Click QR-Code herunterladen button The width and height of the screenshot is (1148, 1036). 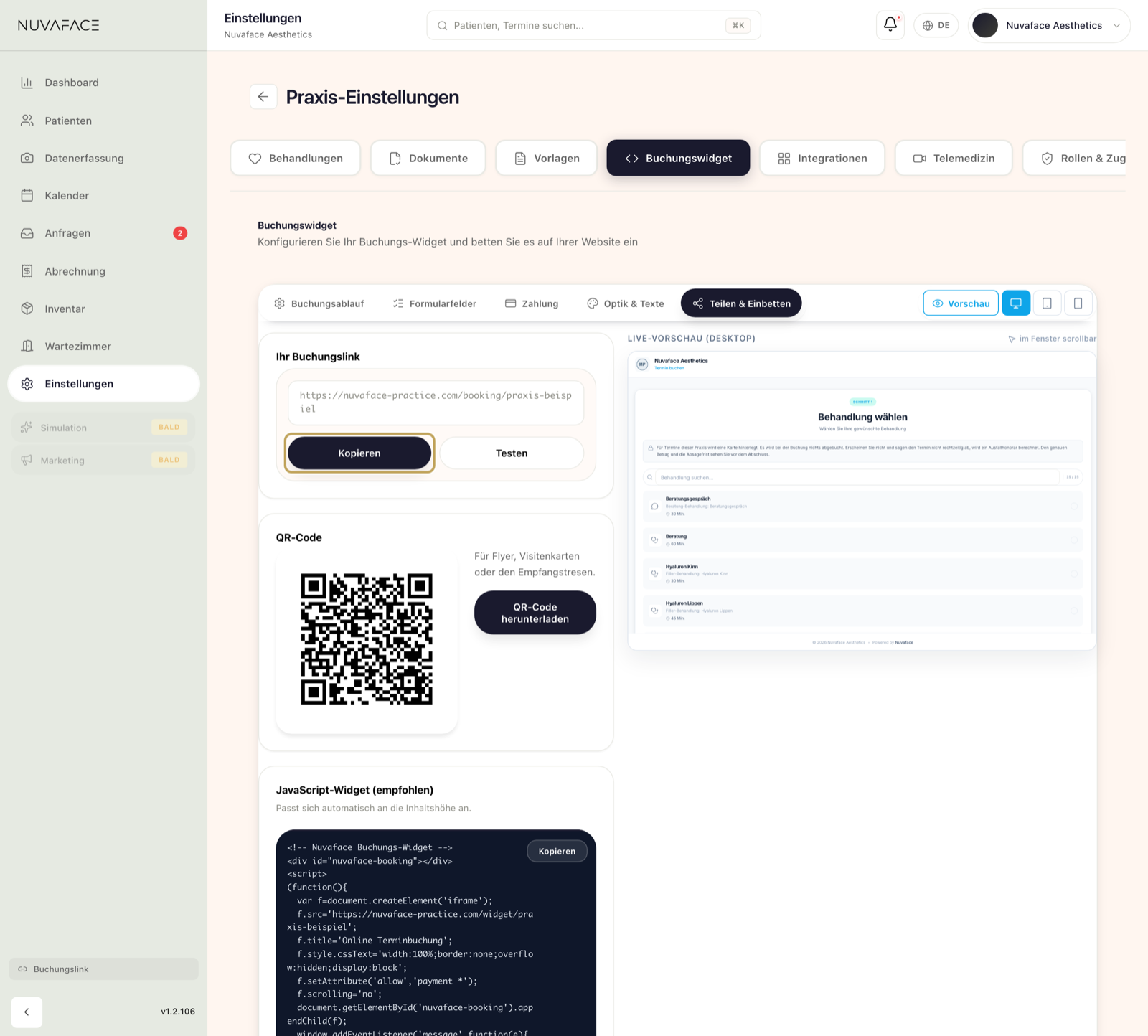coord(535,613)
